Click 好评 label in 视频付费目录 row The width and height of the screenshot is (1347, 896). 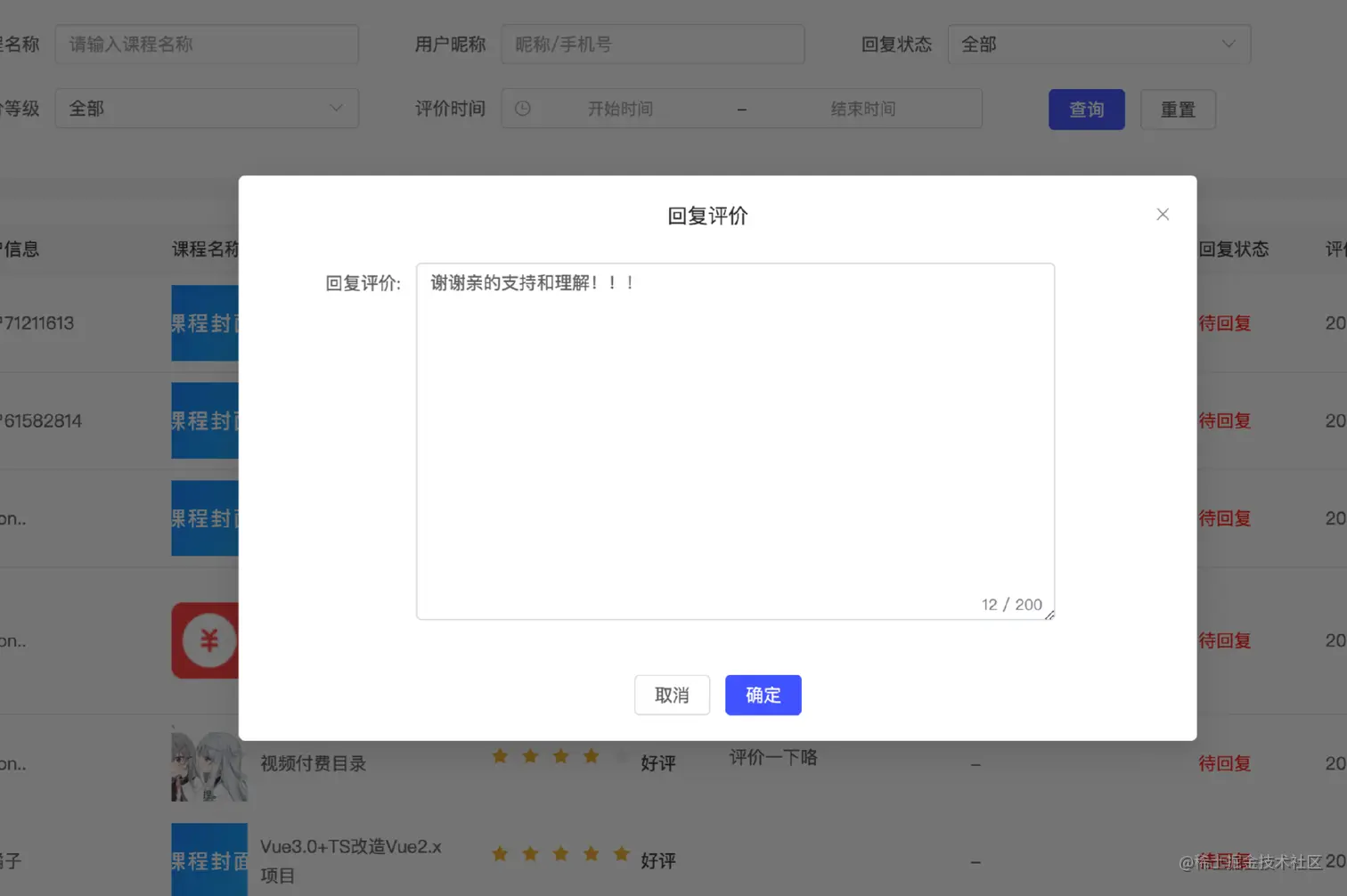point(658,763)
